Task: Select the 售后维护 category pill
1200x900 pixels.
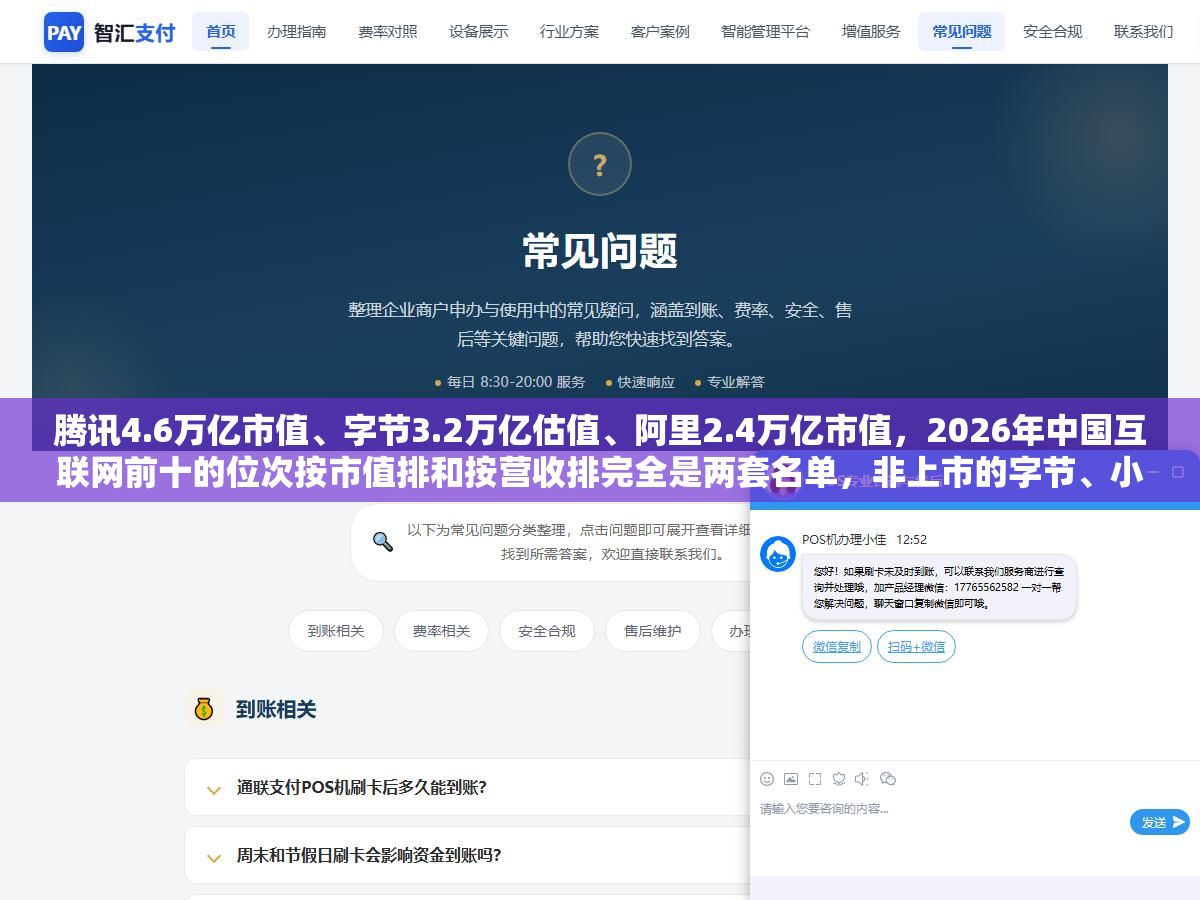Action: (653, 631)
